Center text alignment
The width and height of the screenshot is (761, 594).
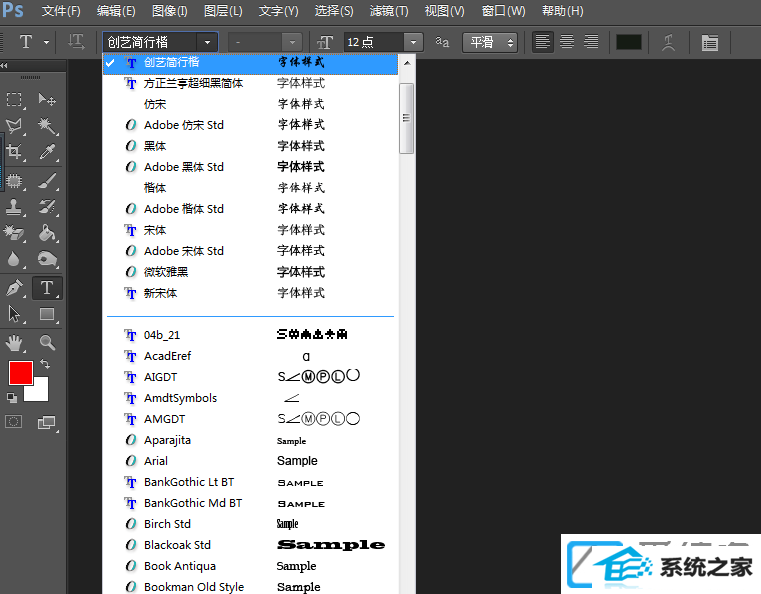(567, 42)
